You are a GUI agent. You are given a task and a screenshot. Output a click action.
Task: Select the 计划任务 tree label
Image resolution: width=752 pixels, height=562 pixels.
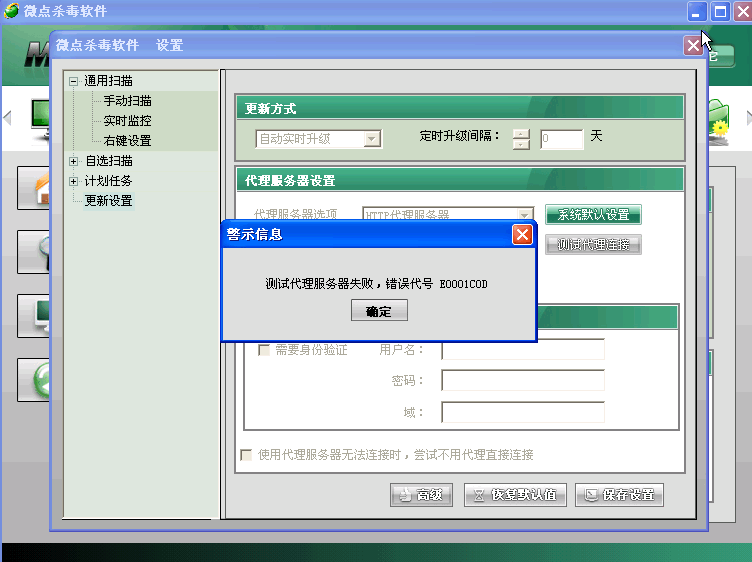(x=108, y=181)
